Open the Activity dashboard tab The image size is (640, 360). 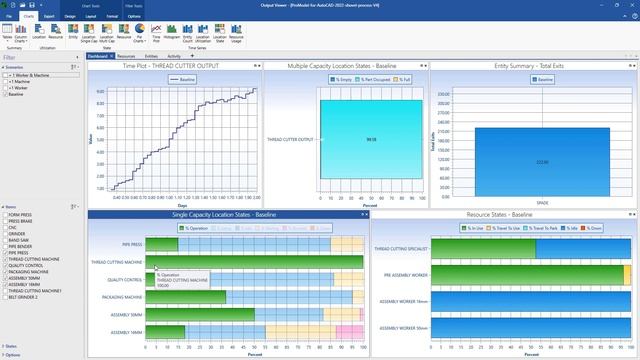click(174, 56)
